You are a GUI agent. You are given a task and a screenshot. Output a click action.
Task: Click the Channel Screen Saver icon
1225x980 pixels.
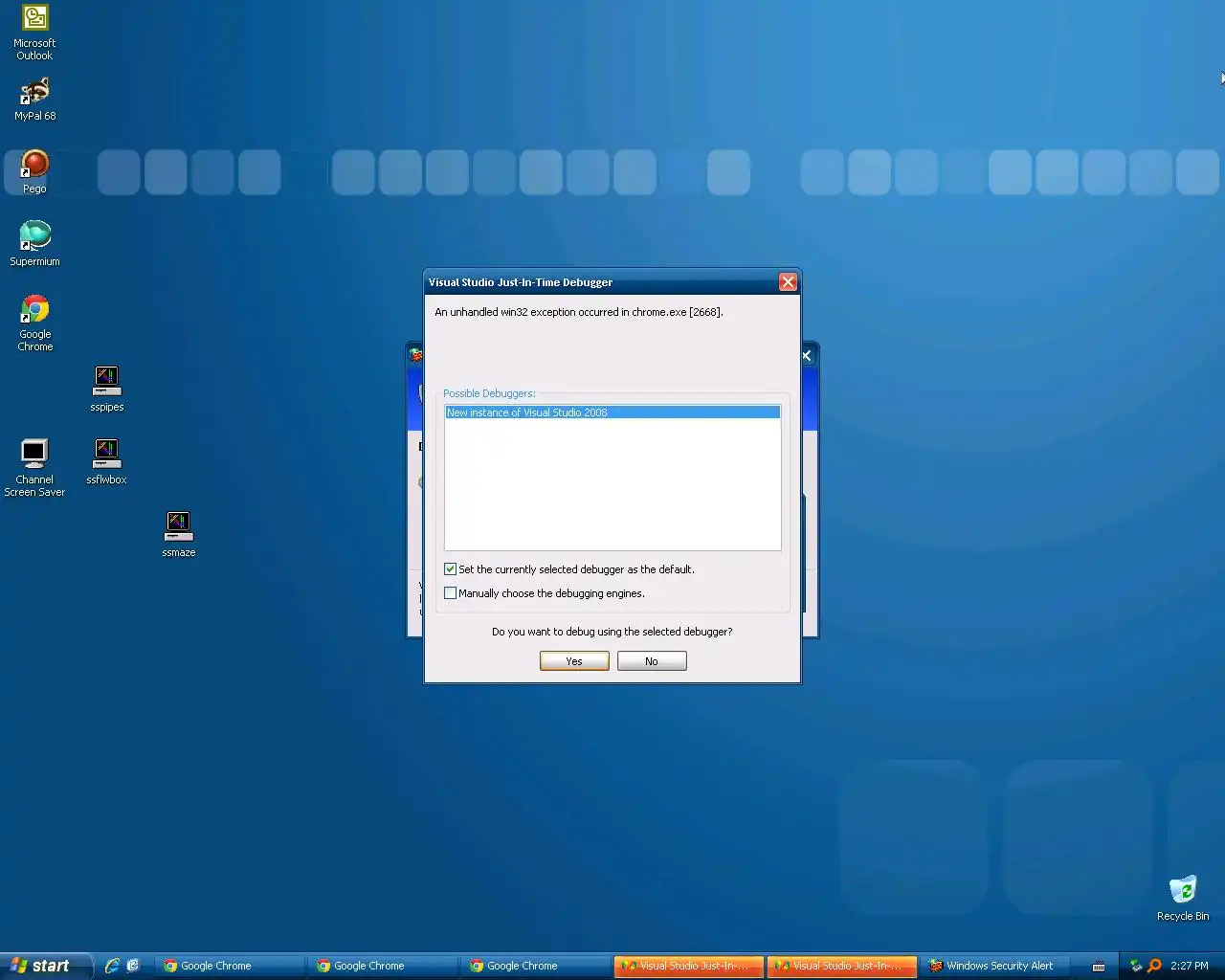[x=34, y=468]
